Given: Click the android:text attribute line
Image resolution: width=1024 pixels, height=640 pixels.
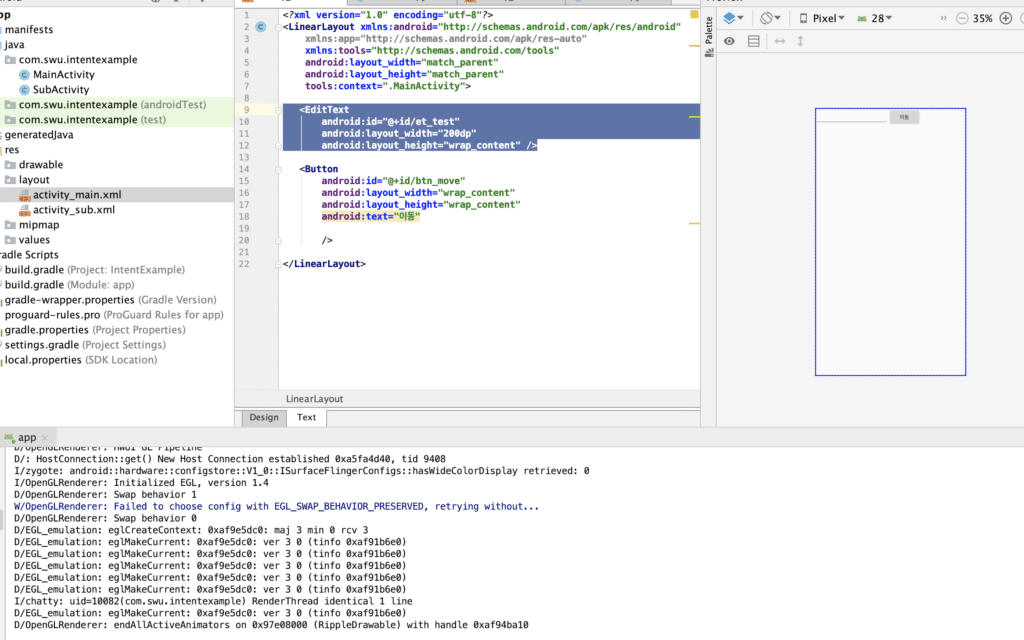Looking at the screenshot, I should pyautogui.click(x=370, y=217).
